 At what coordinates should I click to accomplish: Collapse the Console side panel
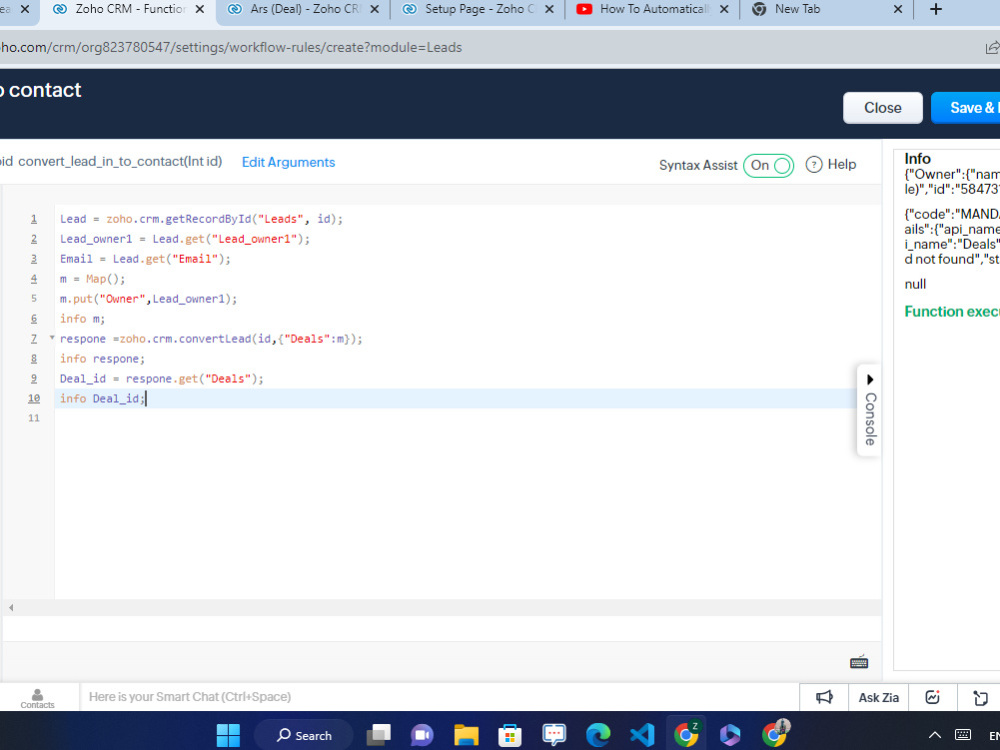[x=870, y=410]
